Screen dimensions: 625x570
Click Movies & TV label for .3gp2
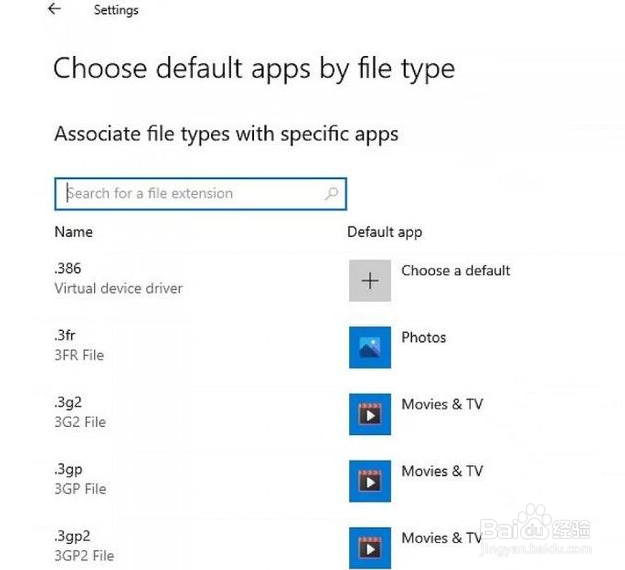pyautogui.click(x=442, y=539)
